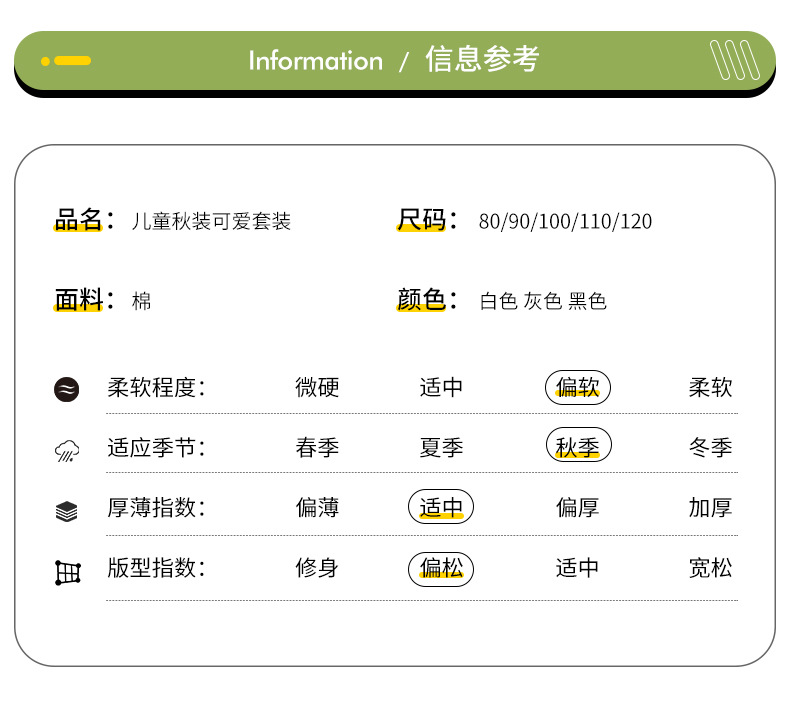Click the grid fit-index icon
Screen dimensions: 790x713
[67, 572]
